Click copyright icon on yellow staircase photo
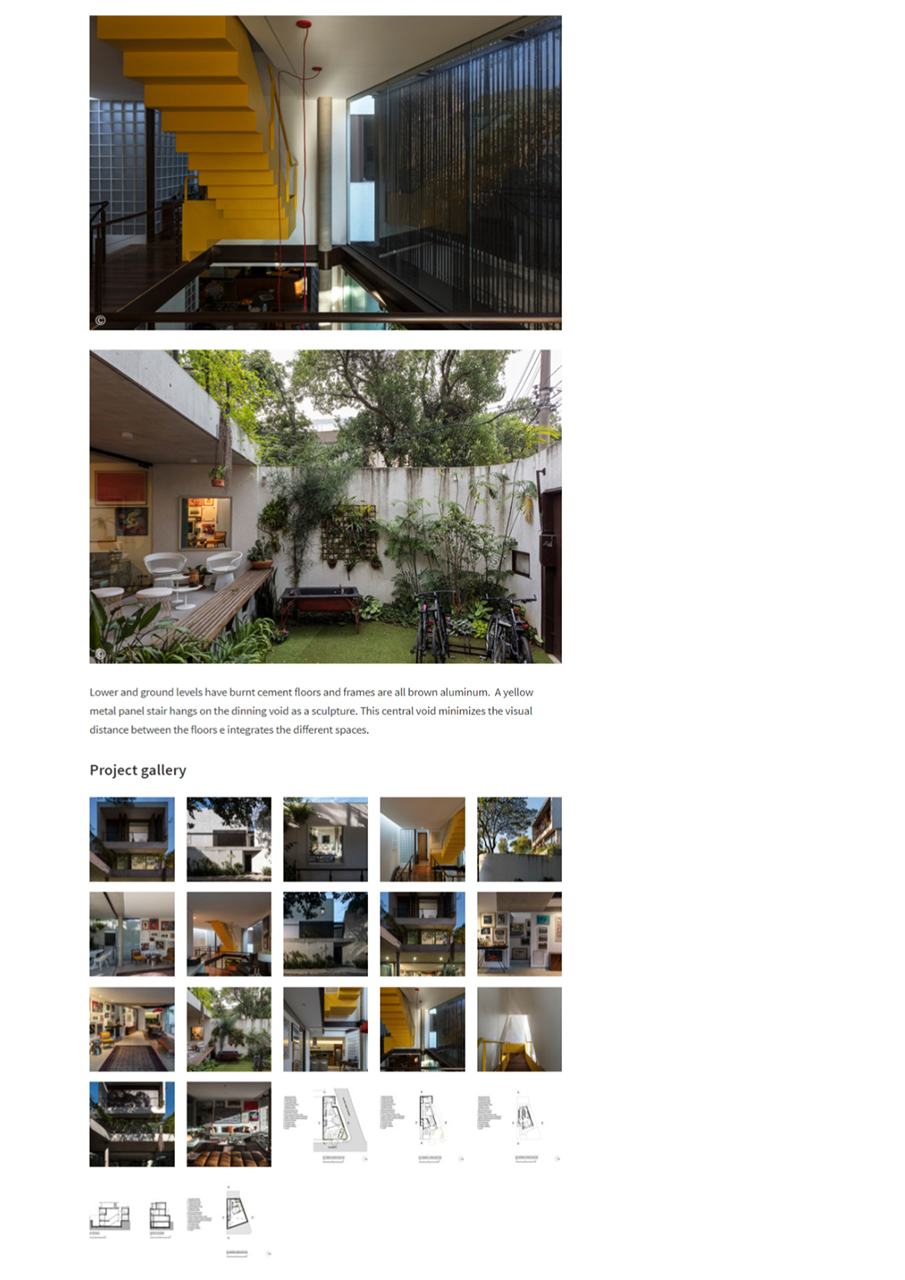This screenshot has height=1280, width=905. pos(100,320)
